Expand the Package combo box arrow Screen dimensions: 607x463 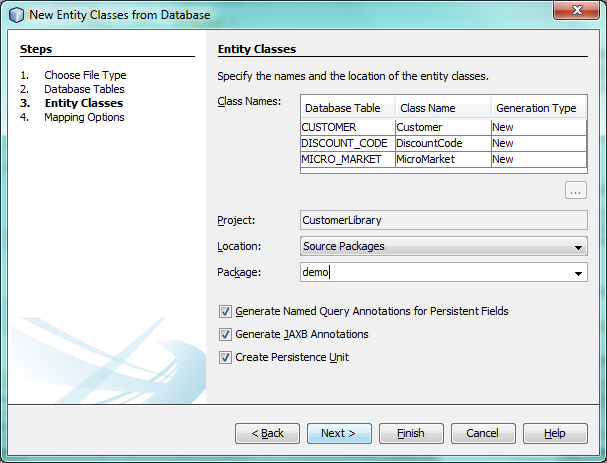tap(579, 272)
